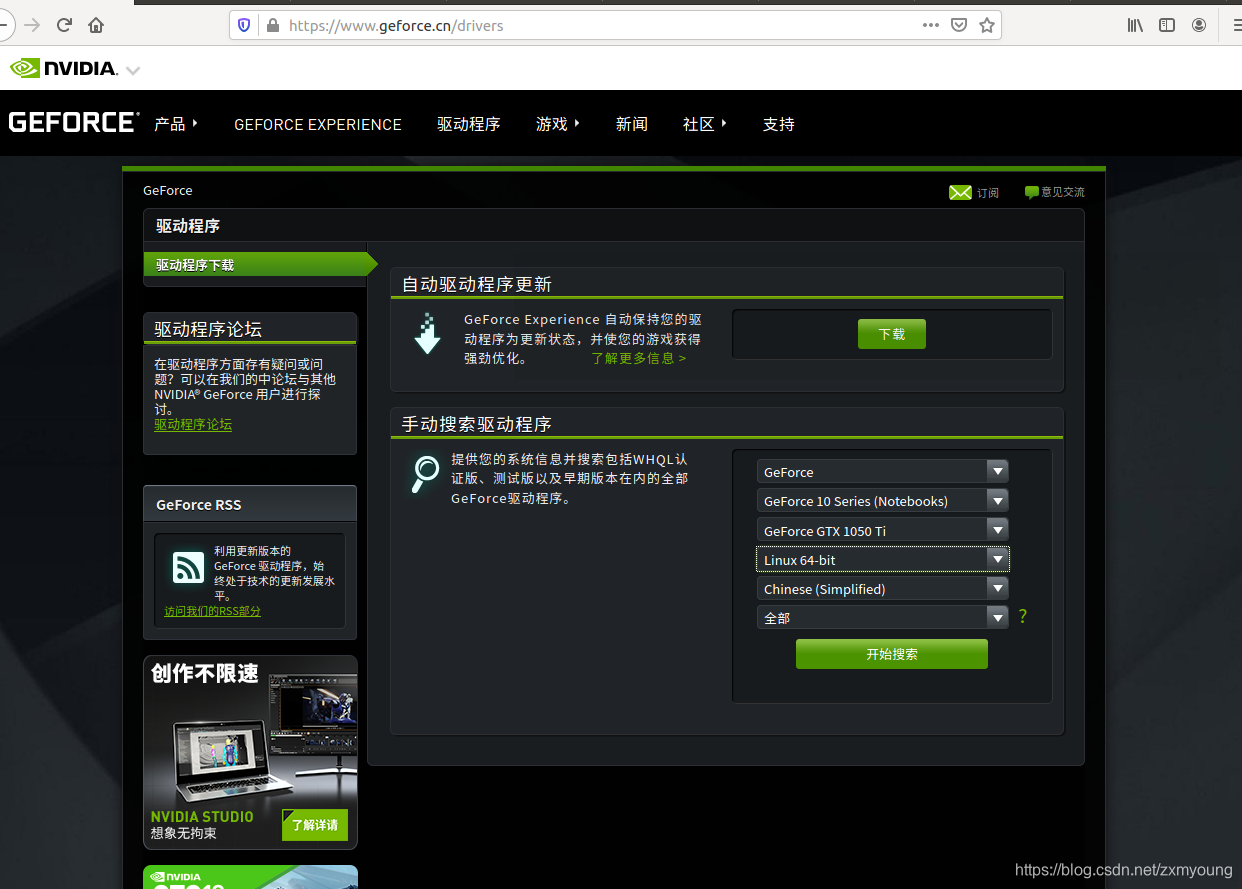The image size is (1242, 889).
Task: Open Chinese (Simplified) language dropdown
Action: point(882,588)
